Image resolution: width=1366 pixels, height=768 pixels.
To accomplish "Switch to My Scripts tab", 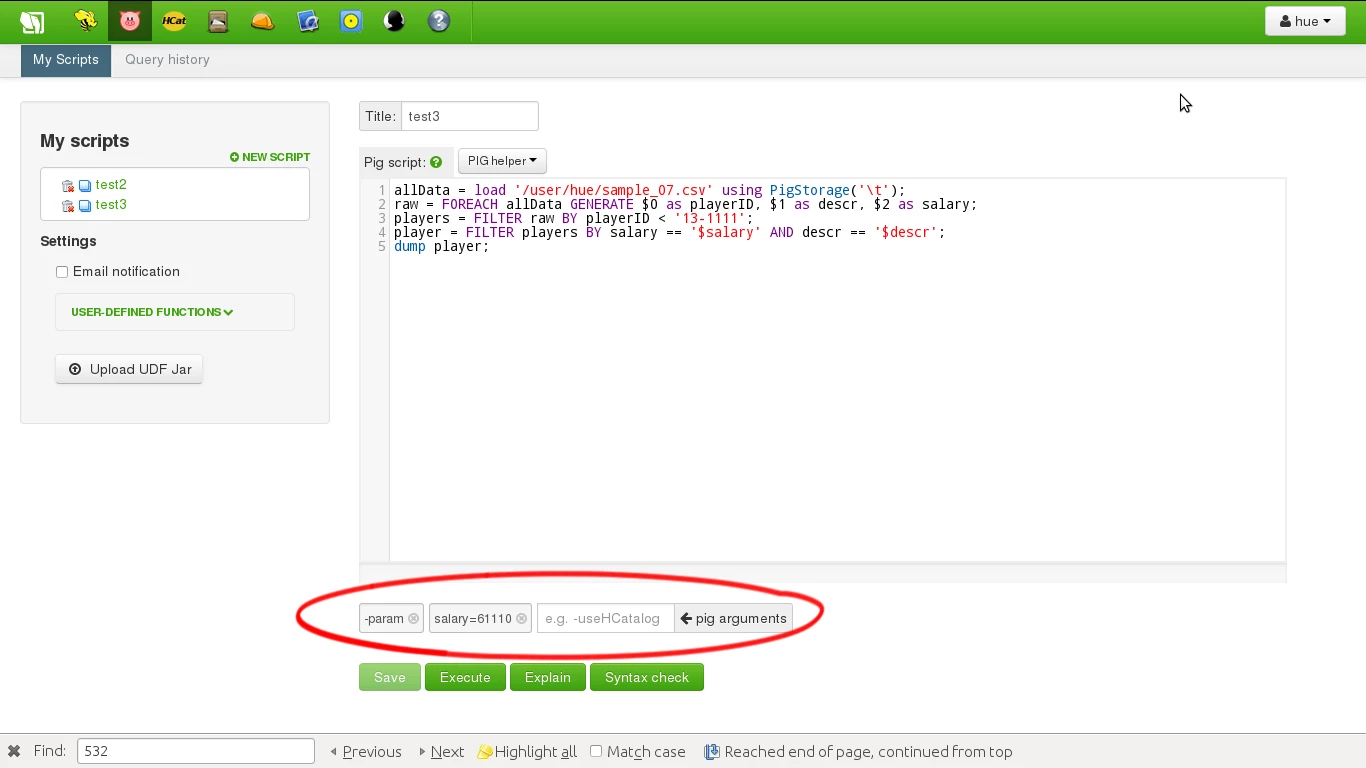I will click(66, 60).
